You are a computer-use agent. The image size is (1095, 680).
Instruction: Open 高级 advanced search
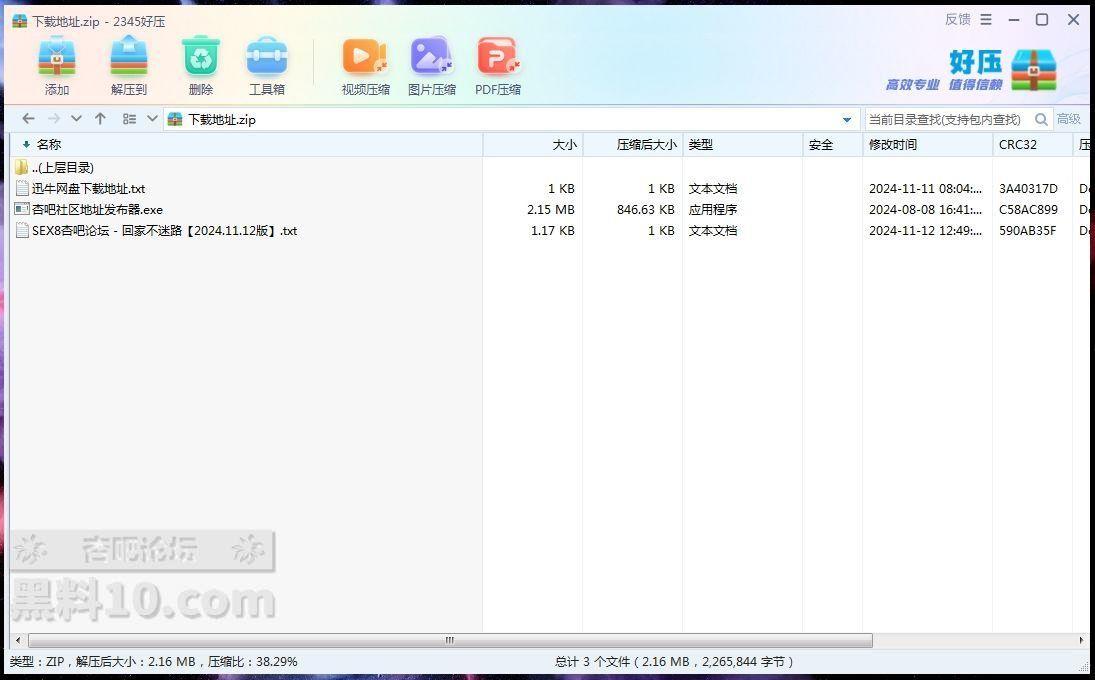(x=1068, y=119)
